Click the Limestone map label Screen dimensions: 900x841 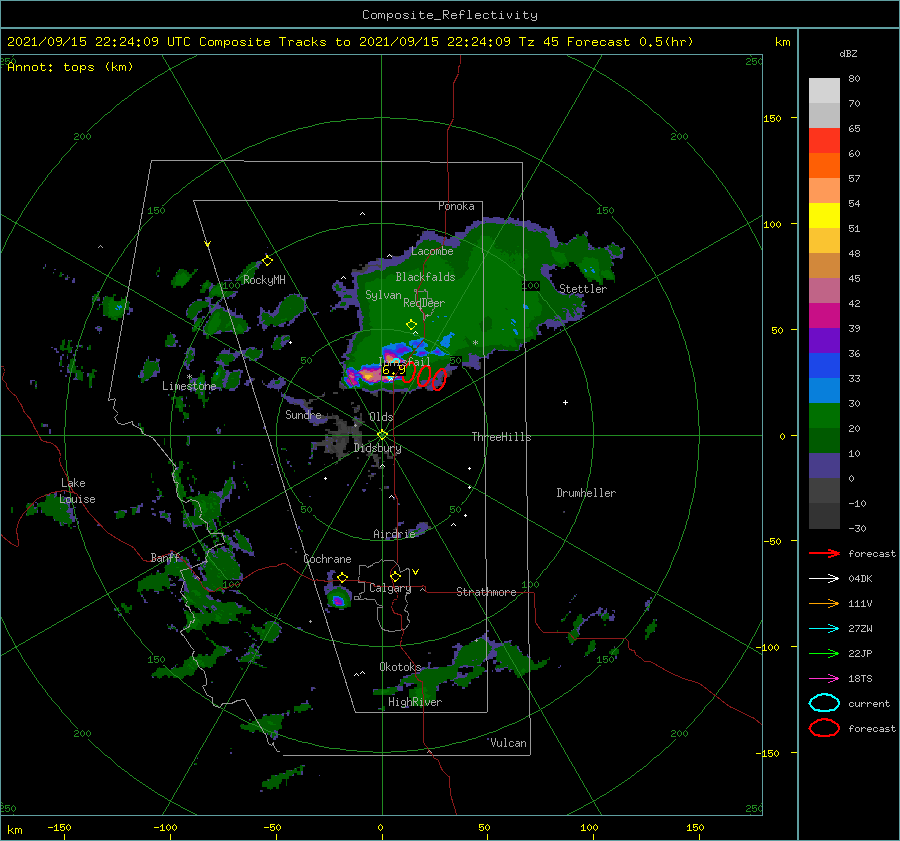[x=189, y=386]
